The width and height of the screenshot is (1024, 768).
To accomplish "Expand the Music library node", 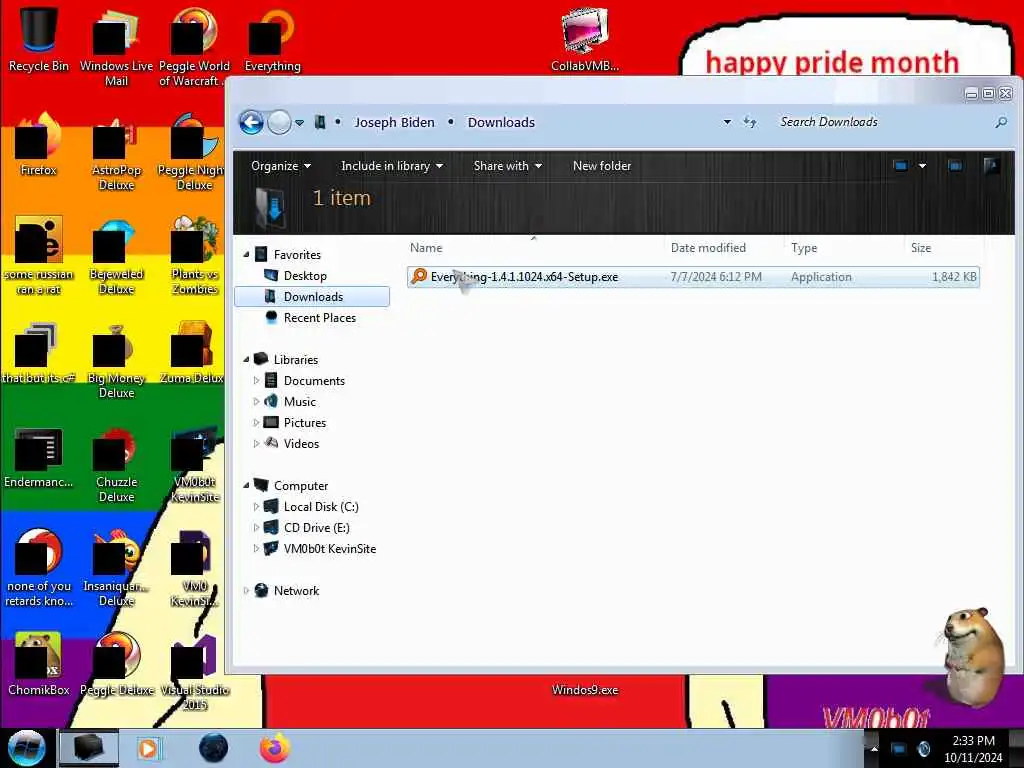I will pos(256,402).
